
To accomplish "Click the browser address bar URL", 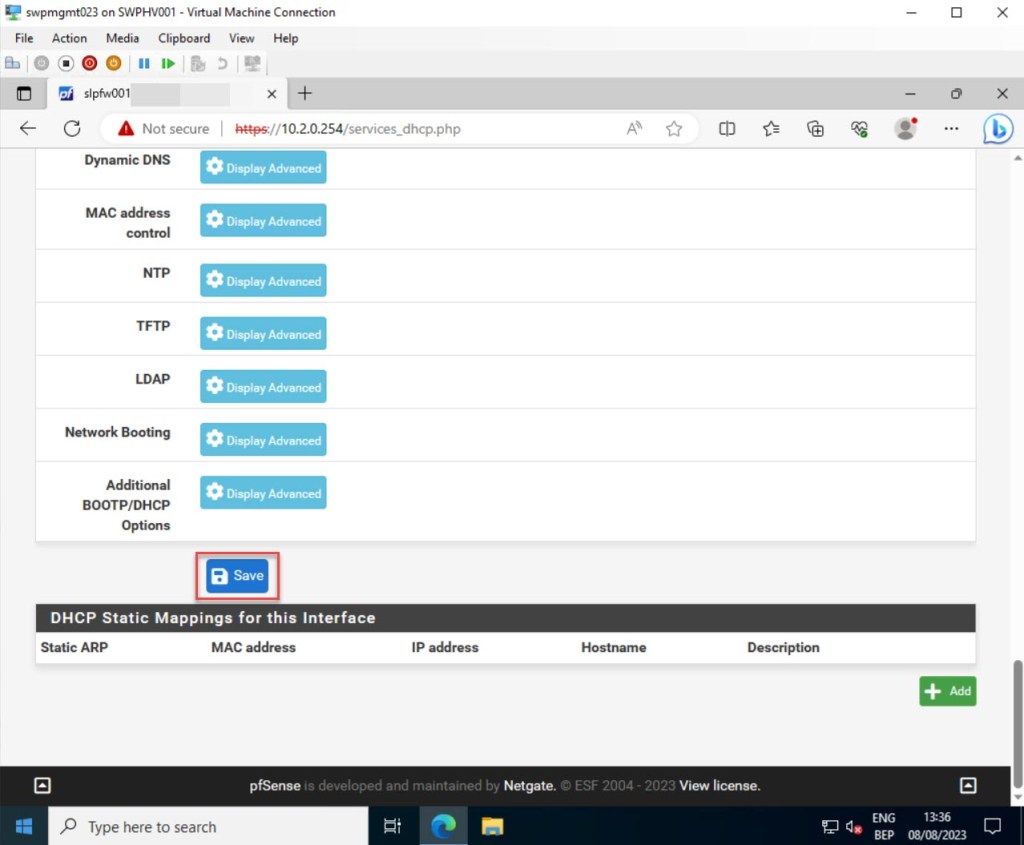I will [x=400, y=129].
